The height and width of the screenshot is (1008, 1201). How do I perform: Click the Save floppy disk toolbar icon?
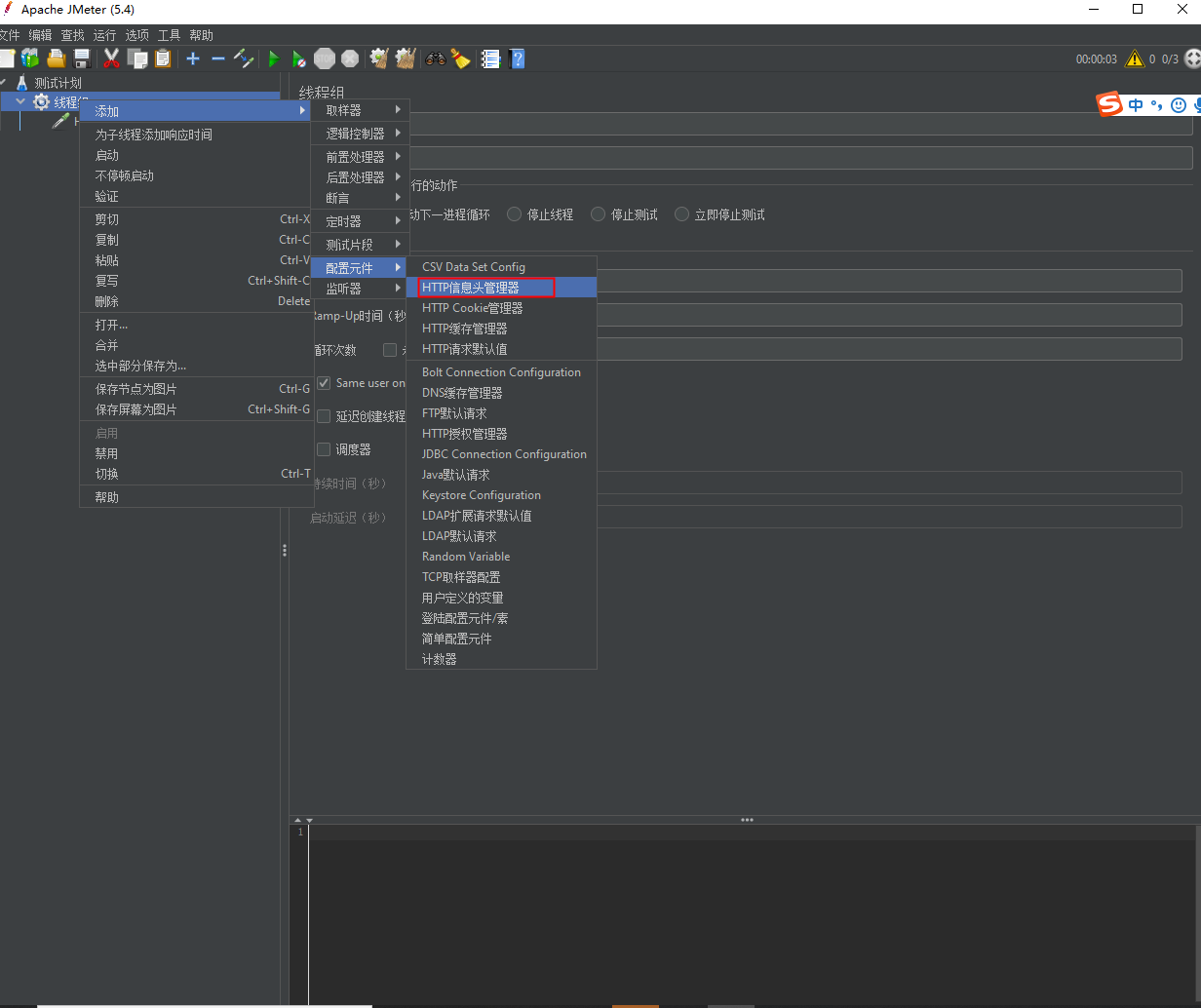(82, 59)
